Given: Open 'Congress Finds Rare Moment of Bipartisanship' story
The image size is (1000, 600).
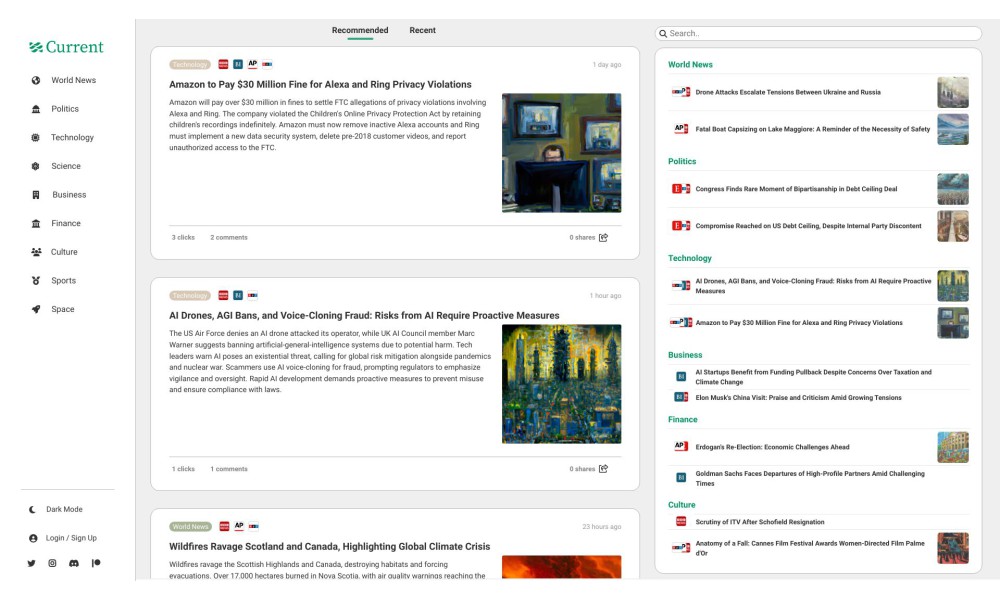Looking at the screenshot, I should tap(796, 189).
